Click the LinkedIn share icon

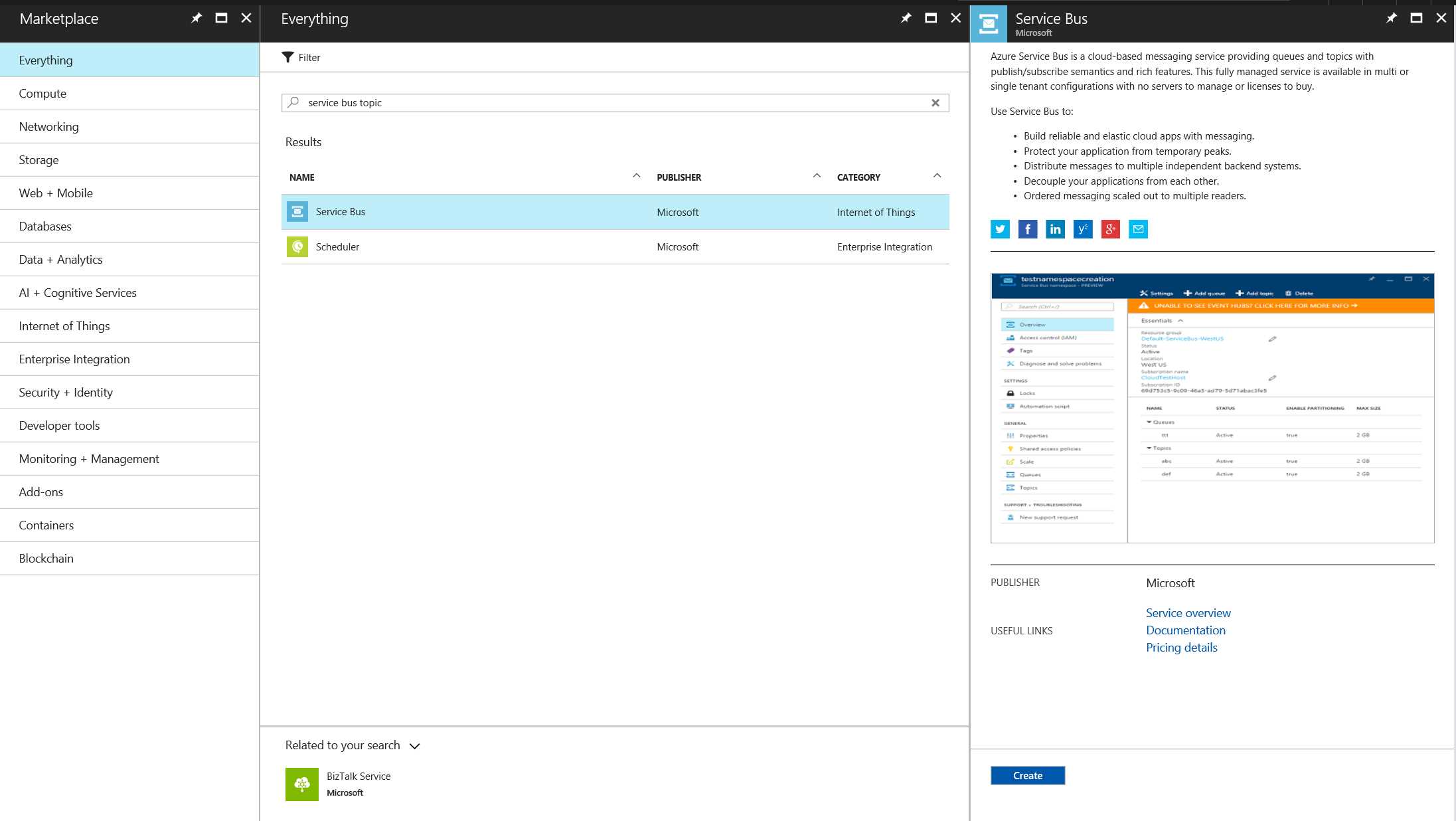click(x=1055, y=229)
